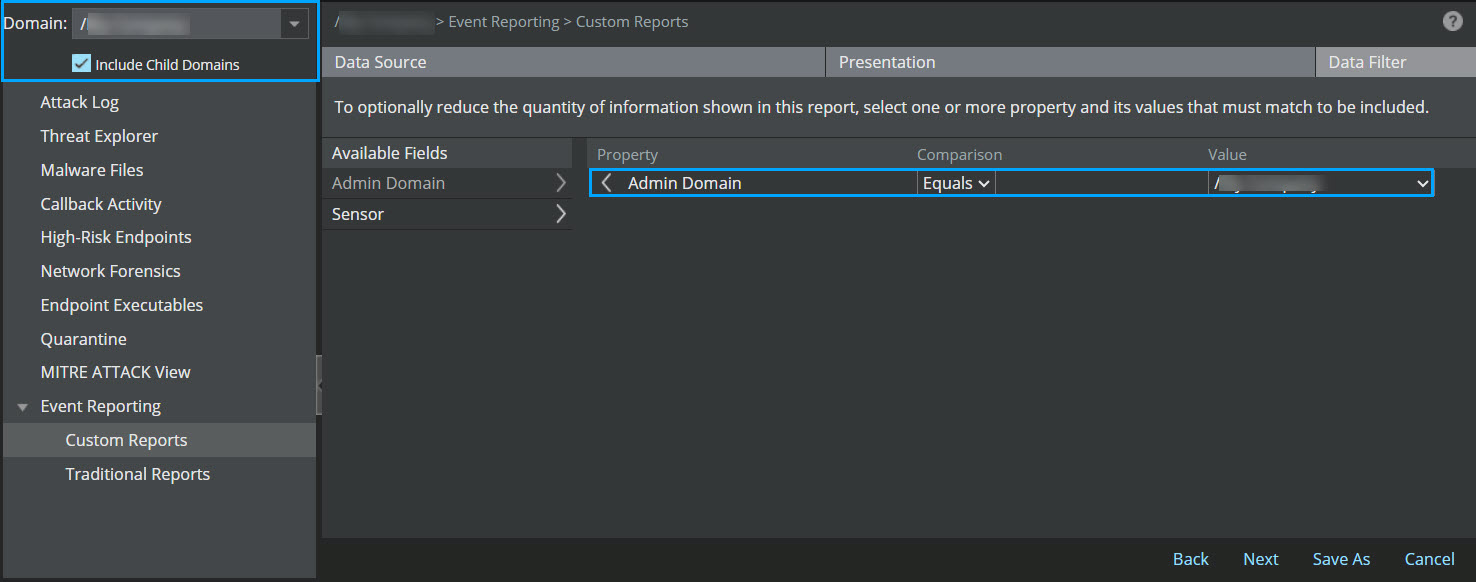
Task: Open the help question mark icon
Action: tap(1453, 21)
